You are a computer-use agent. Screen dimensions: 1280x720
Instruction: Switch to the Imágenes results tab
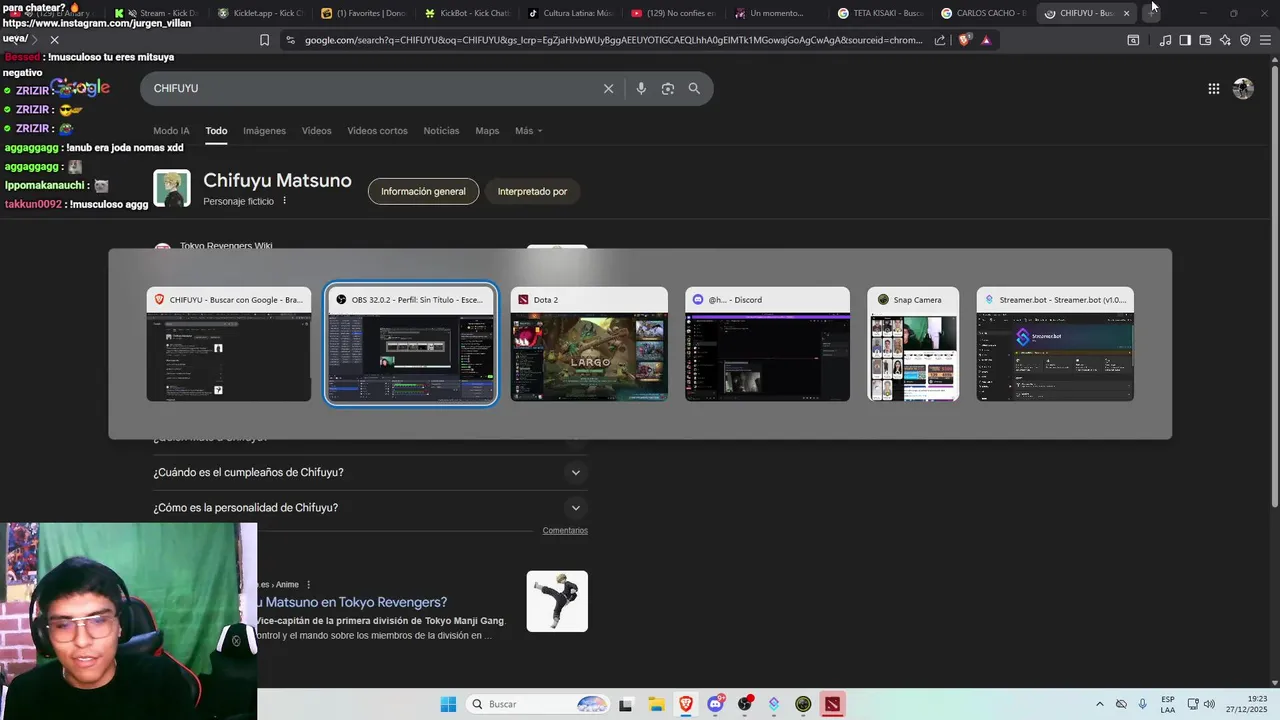point(264,131)
